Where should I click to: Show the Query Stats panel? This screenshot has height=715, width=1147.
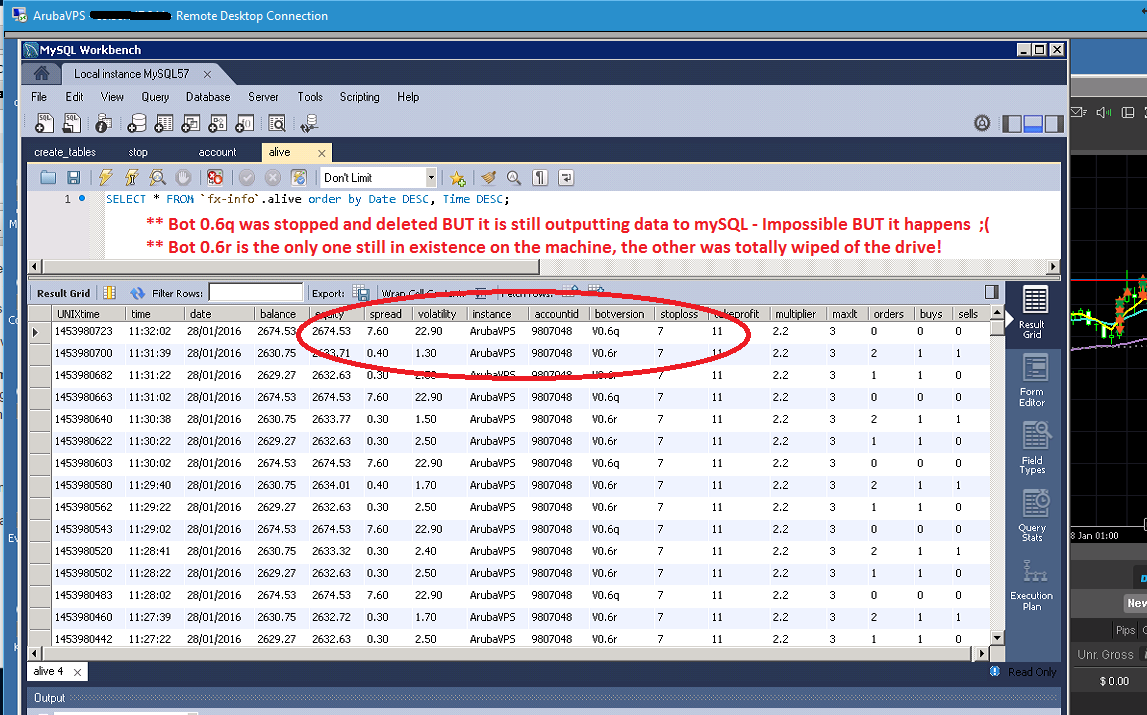coord(1032,515)
